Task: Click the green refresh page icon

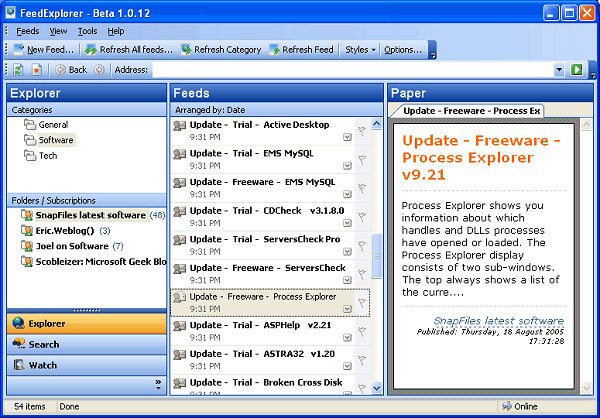Action: click(18, 70)
